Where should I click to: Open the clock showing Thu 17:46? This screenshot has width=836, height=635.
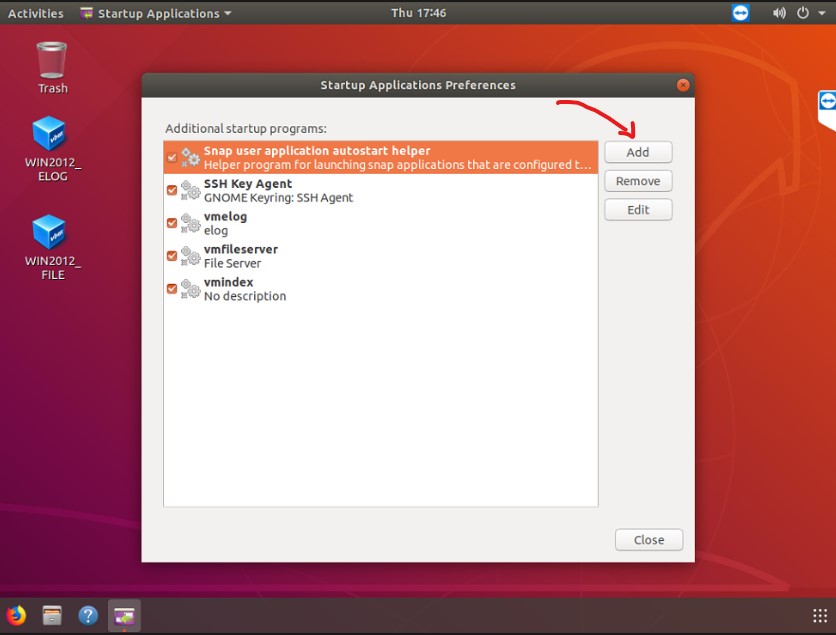(418, 13)
